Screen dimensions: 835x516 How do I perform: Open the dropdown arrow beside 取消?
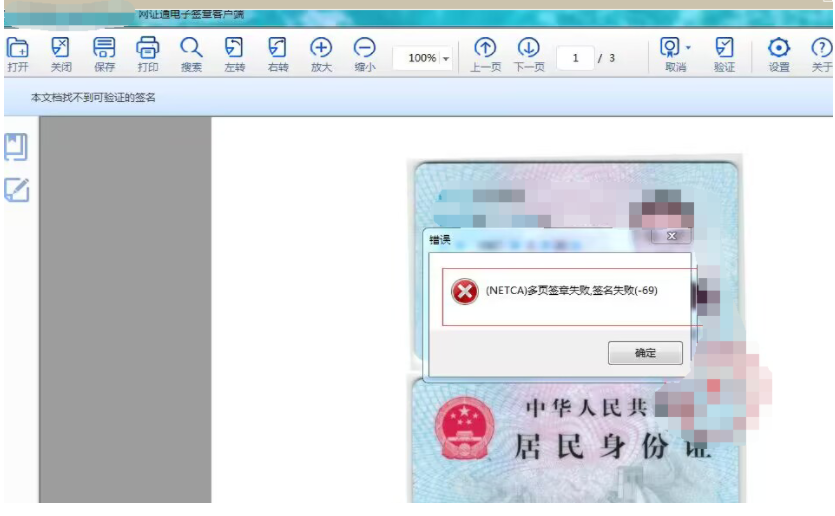click(x=688, y=48)
